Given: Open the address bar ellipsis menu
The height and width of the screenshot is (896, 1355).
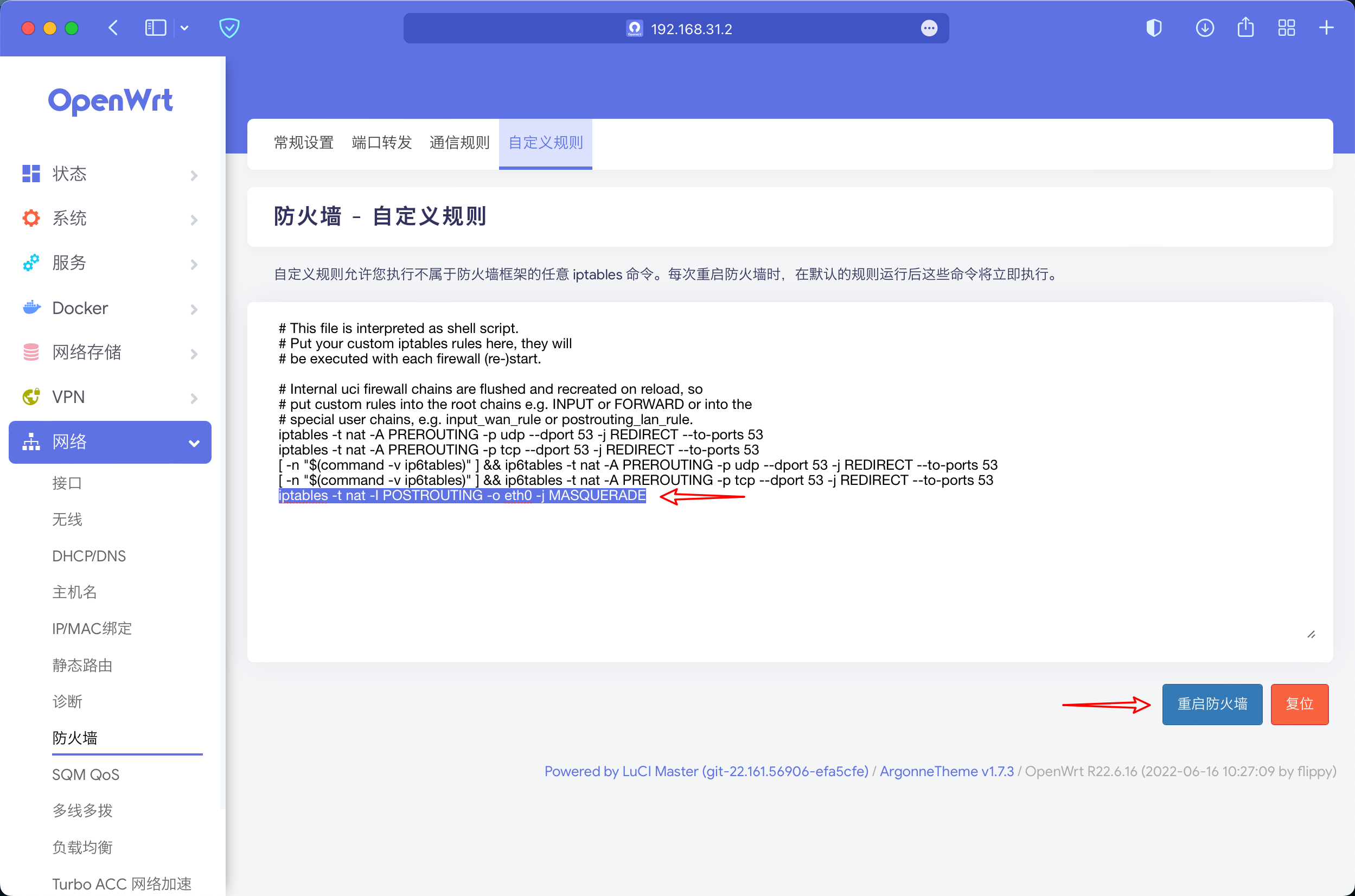Looking at the screenshot, I should [929, 28].
